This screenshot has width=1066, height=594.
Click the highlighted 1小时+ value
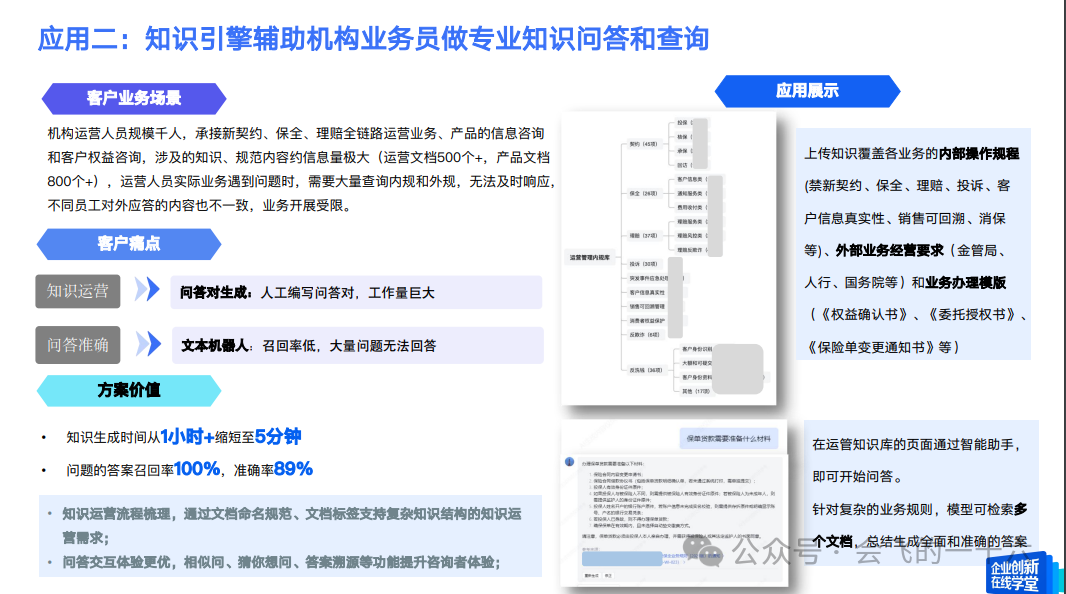pos(187,436)
